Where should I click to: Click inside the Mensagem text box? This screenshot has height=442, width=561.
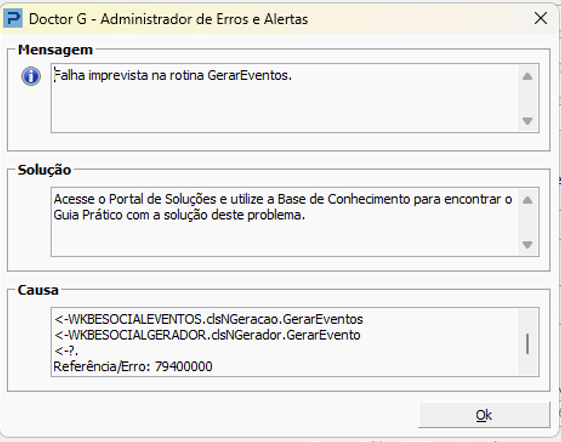(x=285, y=98)
